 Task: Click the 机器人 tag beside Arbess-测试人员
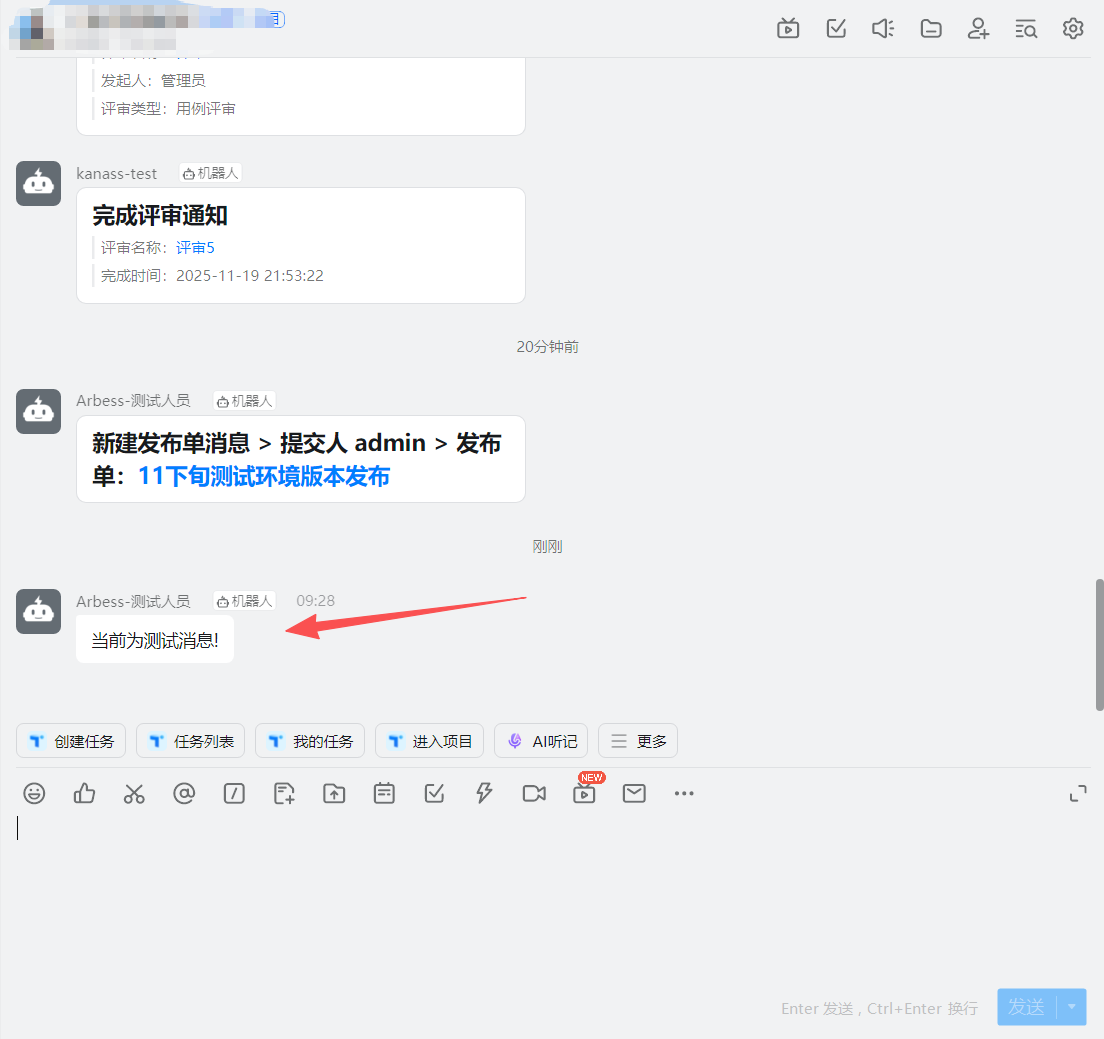244,601
